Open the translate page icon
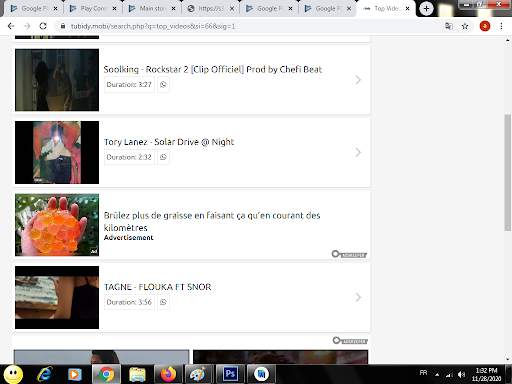The height and width of the screenshot is (384, 512). (x=449, y=26)
